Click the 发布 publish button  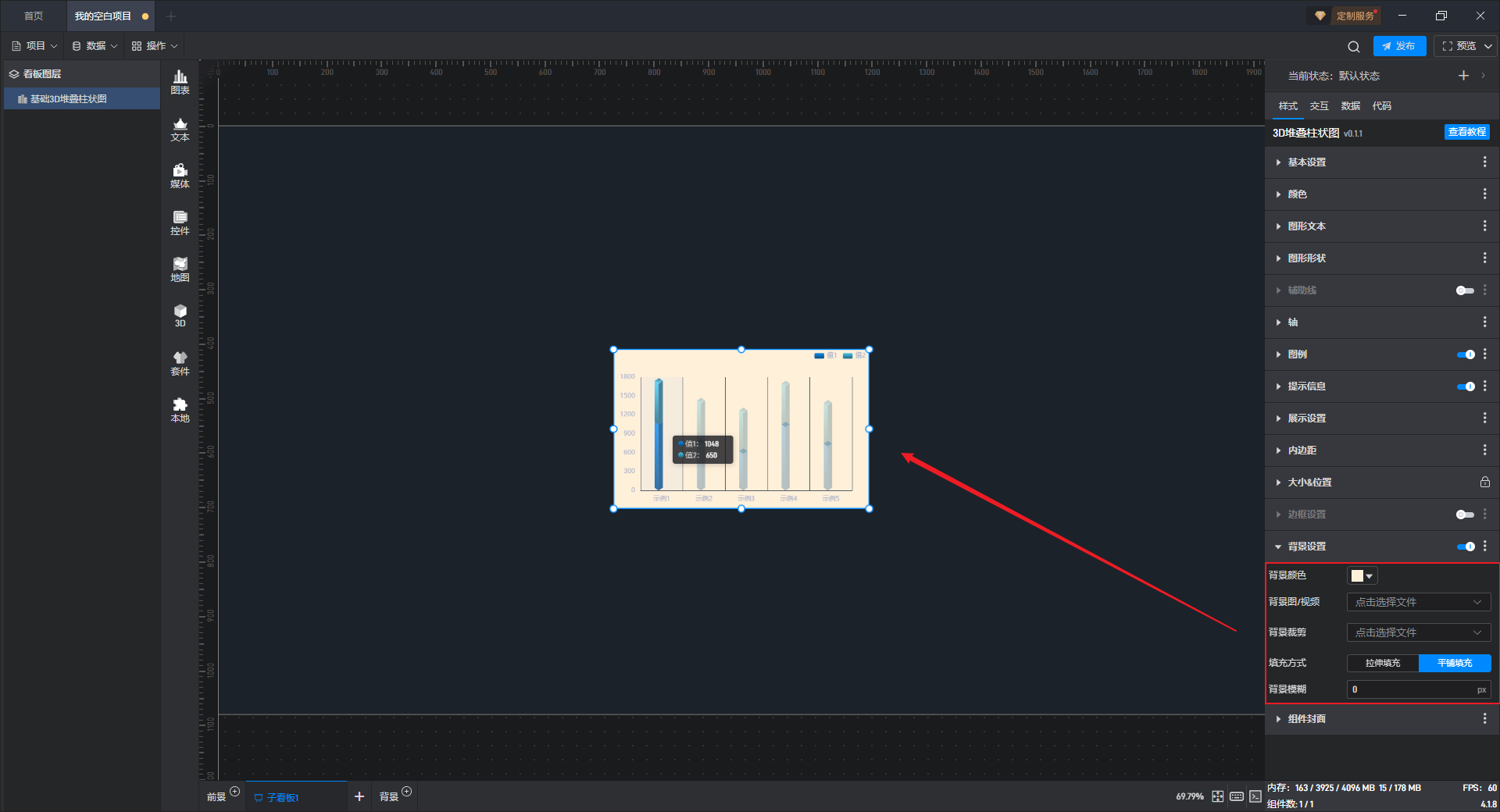[1399, 46]
